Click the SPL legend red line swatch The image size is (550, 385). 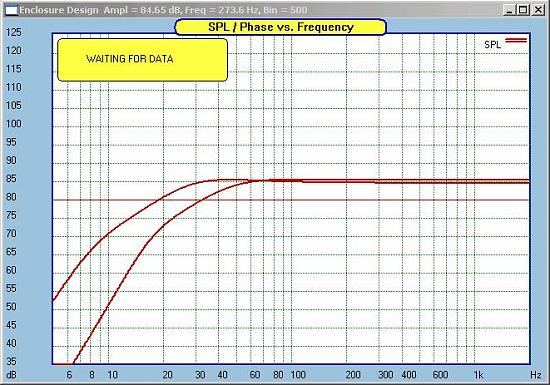click(x=516, y=40)
